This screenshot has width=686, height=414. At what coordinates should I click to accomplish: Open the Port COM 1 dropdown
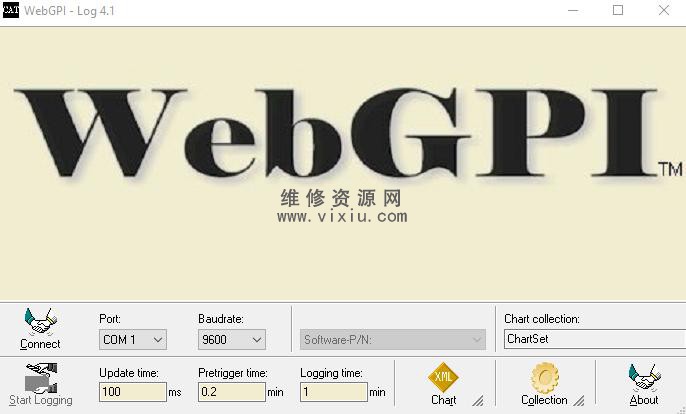pyautogui.click(x=133, y=340)
